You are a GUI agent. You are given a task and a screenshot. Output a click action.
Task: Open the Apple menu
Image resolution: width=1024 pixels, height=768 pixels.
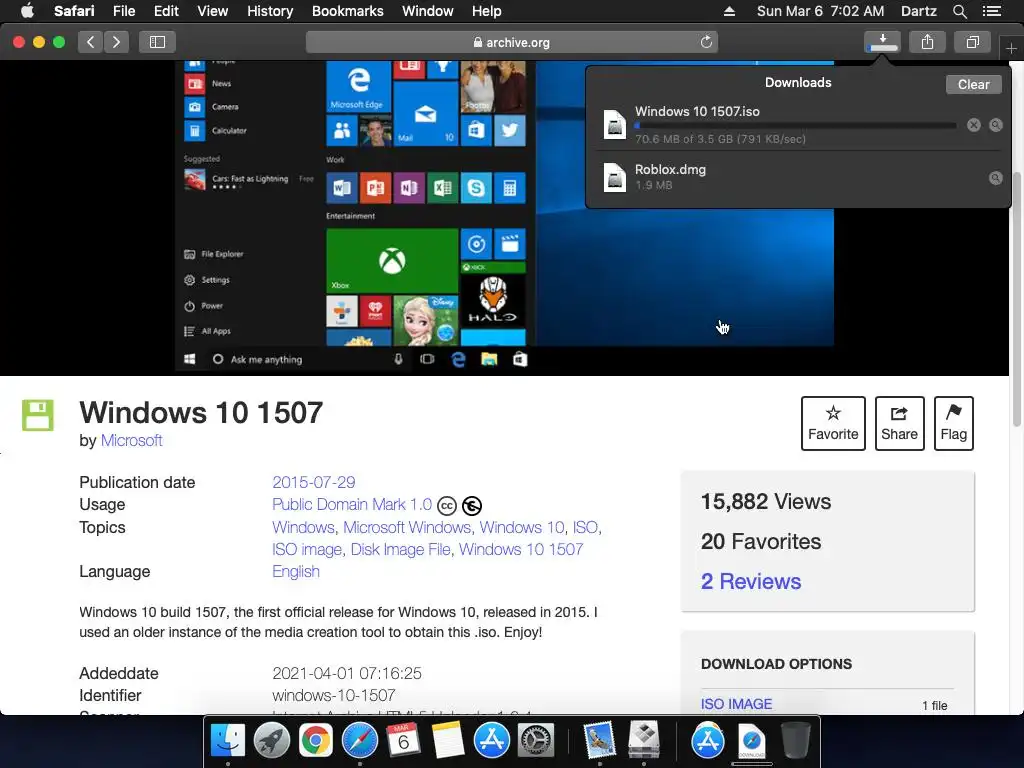pos(27,11)
